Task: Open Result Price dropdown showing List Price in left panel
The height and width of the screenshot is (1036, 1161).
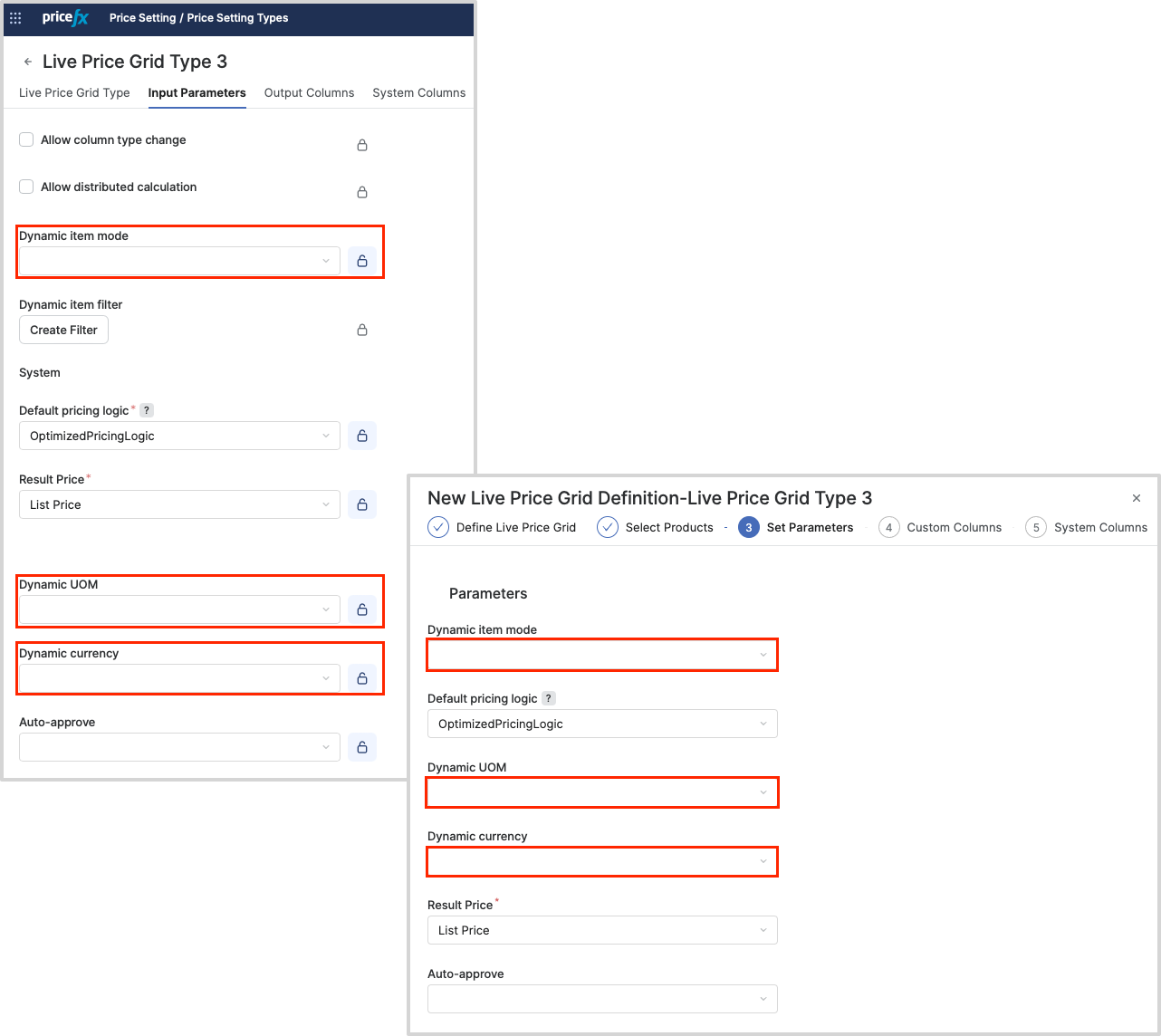Action: point(179,504)
